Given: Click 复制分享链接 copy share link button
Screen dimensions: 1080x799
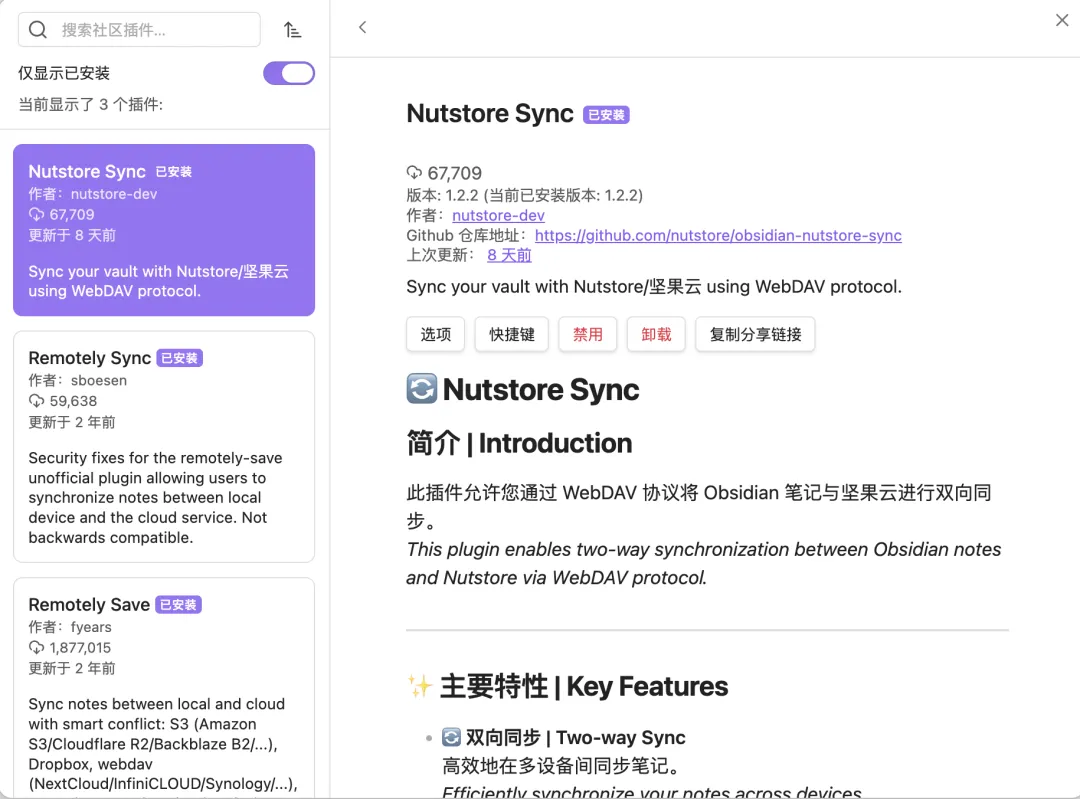Looking at the screenshot, I should [755, 335].
